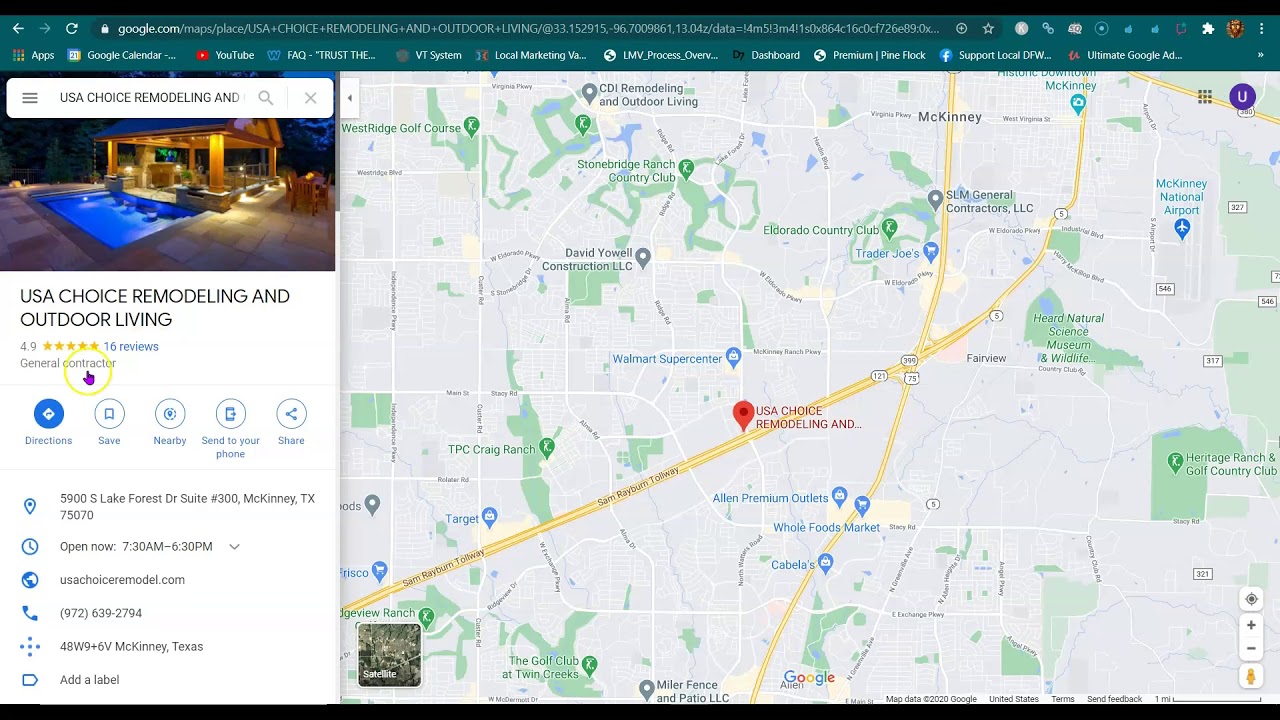Open the YouTube bookmark
Screen dimensions: 1280x720
click(225, 55)
